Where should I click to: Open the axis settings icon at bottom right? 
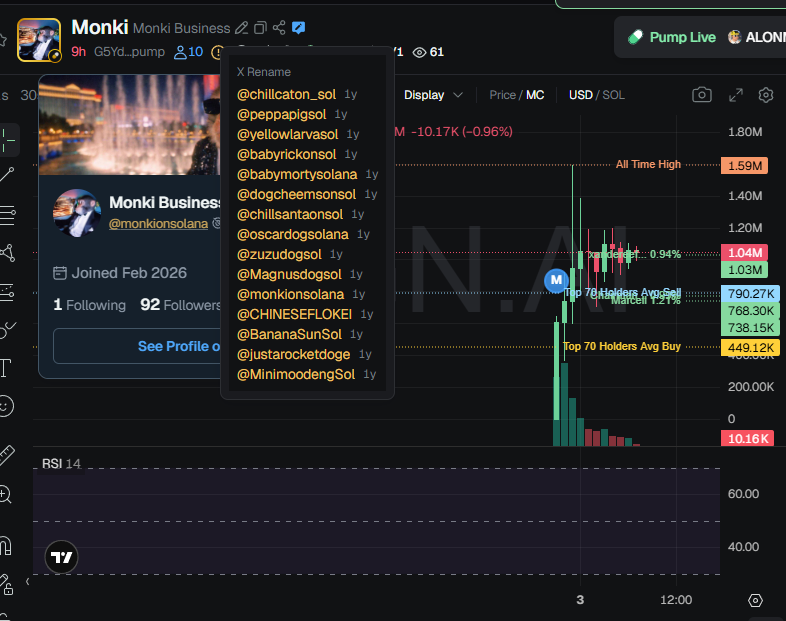(755, 600)
